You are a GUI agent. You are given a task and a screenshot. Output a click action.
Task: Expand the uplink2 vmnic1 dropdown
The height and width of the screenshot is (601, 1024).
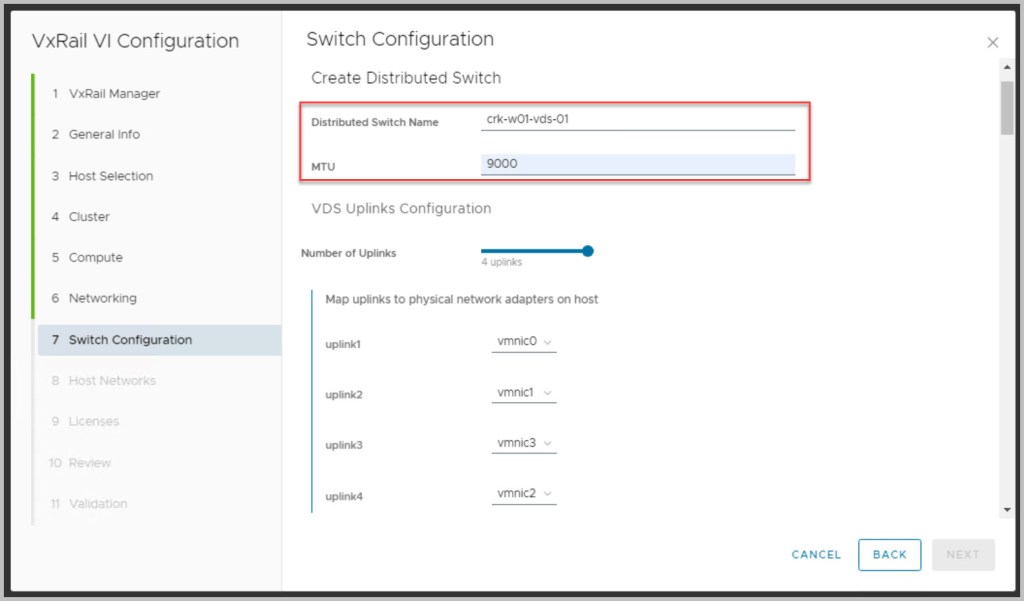point(524,393)
